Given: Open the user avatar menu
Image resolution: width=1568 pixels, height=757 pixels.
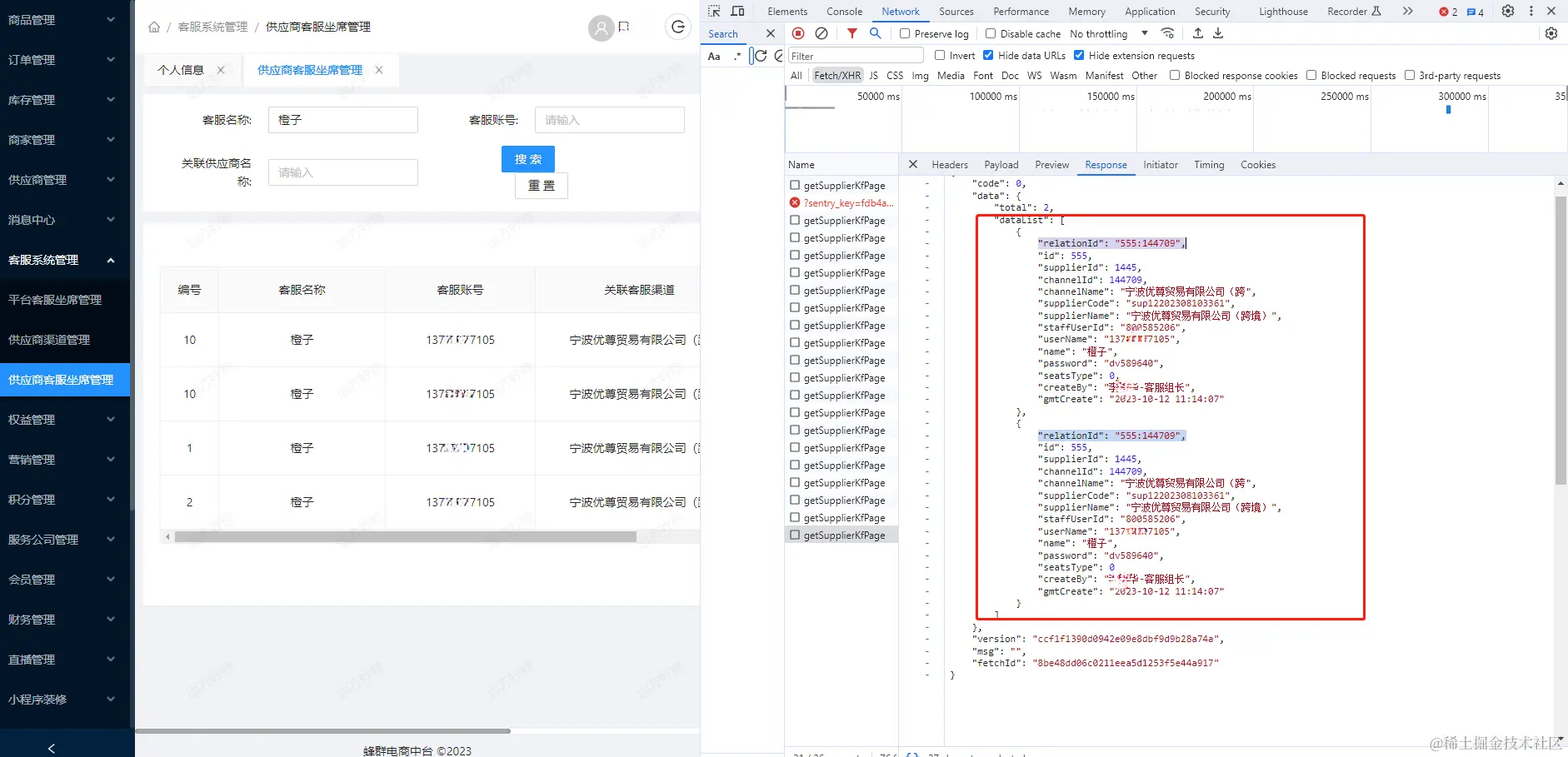Looking at the screenshot, I should coord(601,28).
